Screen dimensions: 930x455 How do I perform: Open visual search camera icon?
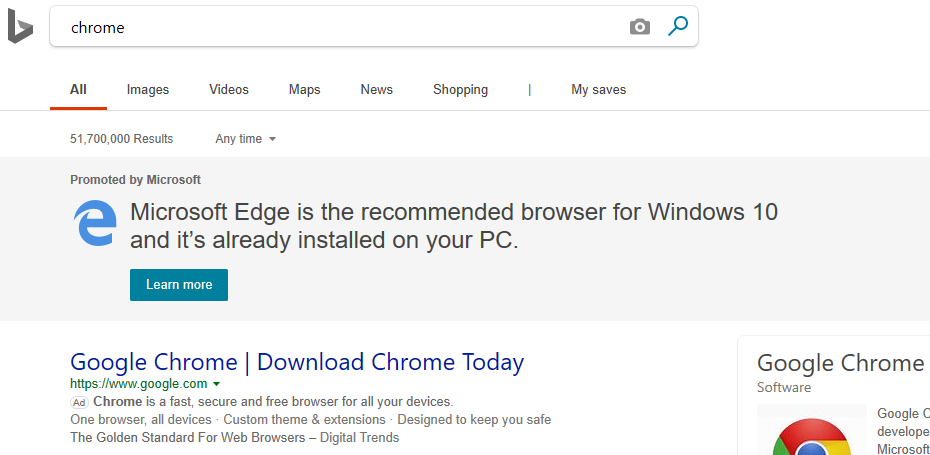tap(639, 27)
